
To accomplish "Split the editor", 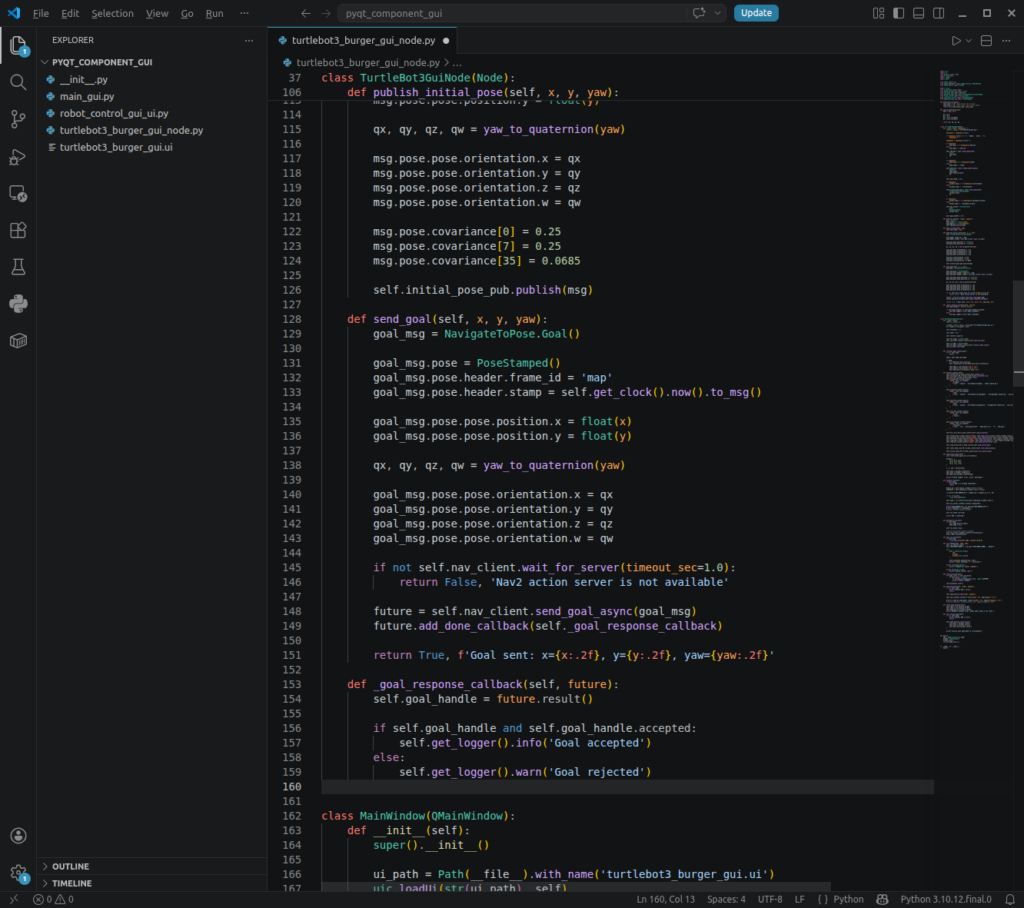I will 986,41.
